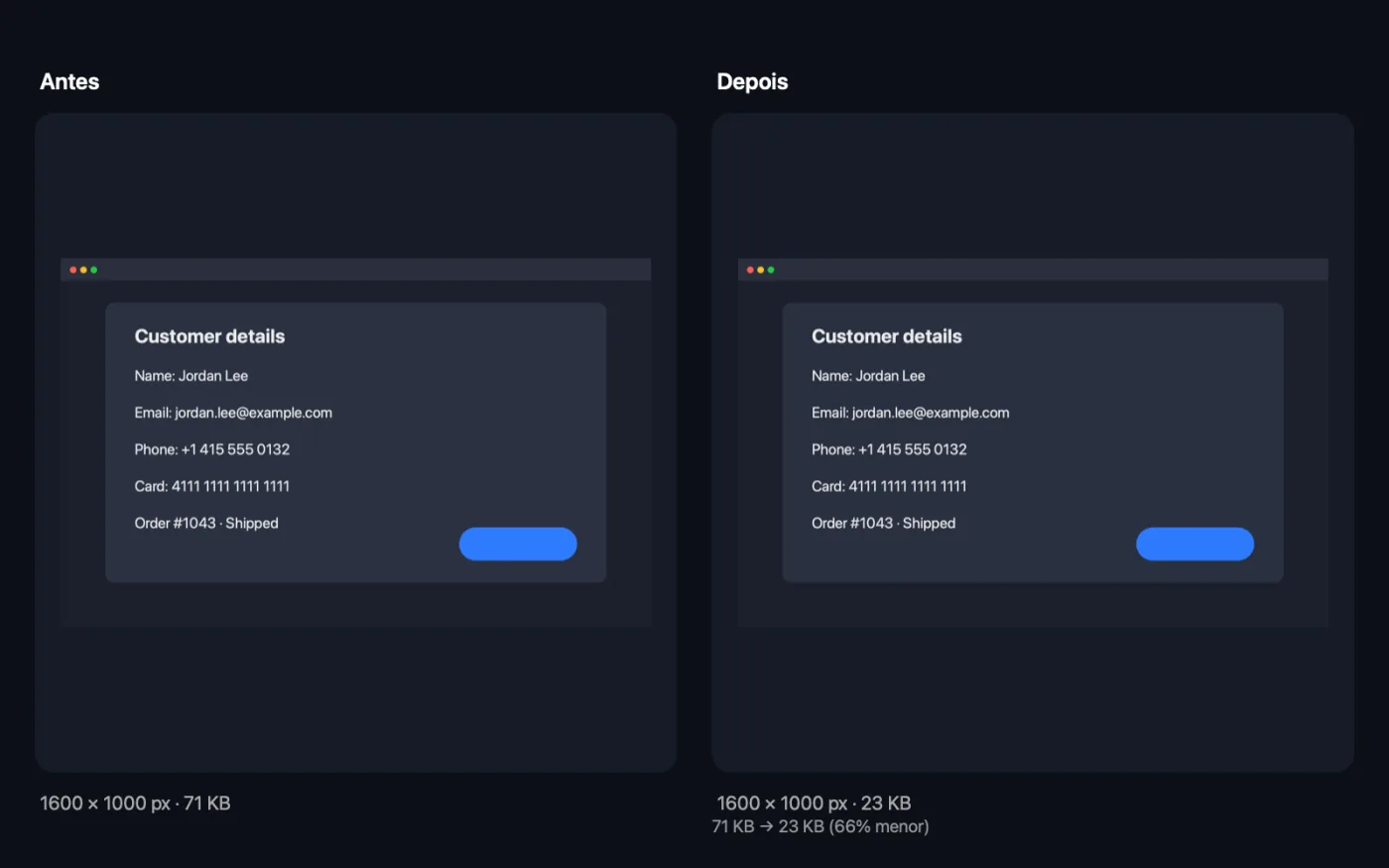
Task: Click "Name: Jordan Lee" in the Depois preview
Action: click(x=868, y=376)
